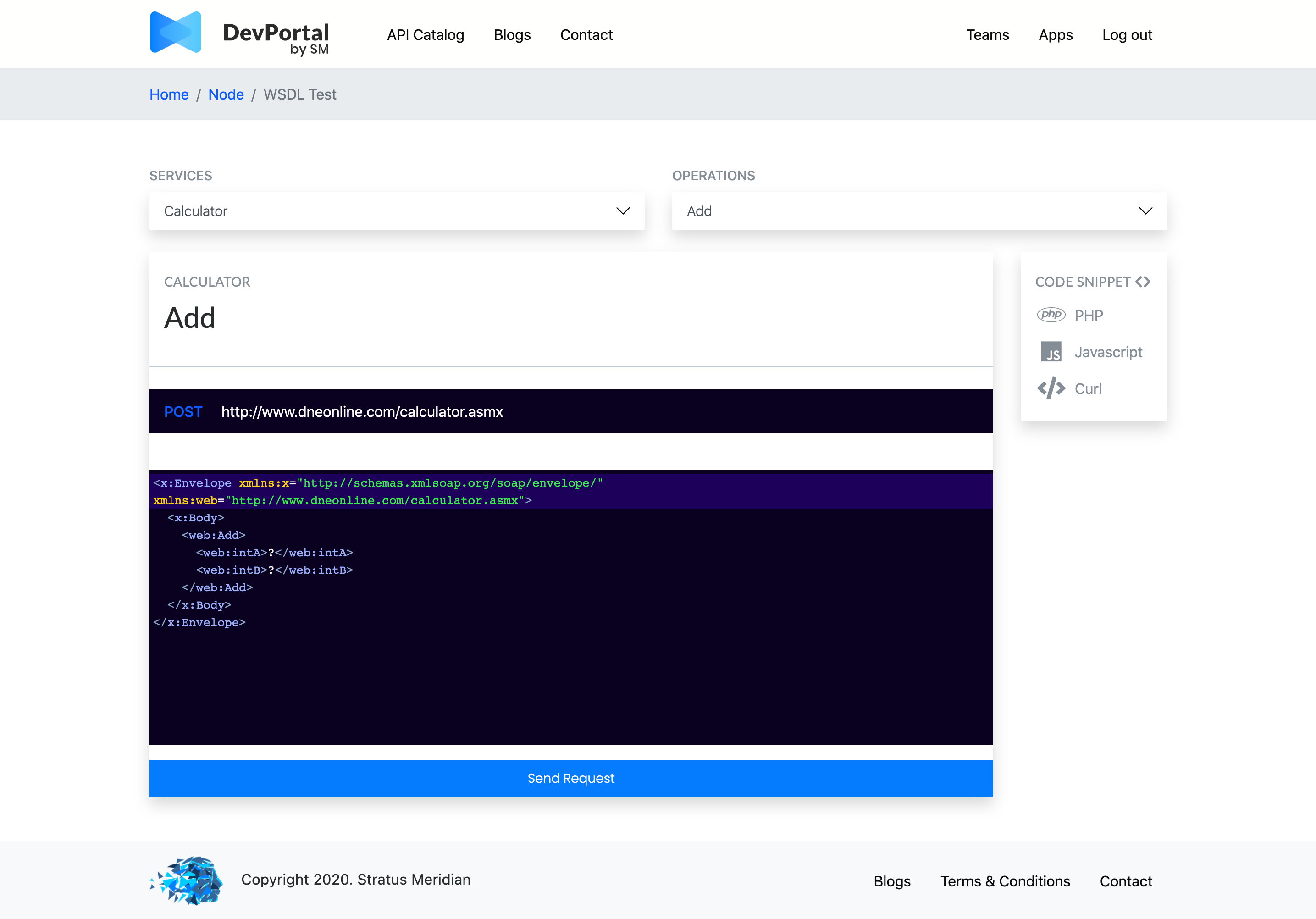Navigate to Node breadcrumb
This screenshot has height=919, width=1316.
click(x=226, y=94)
